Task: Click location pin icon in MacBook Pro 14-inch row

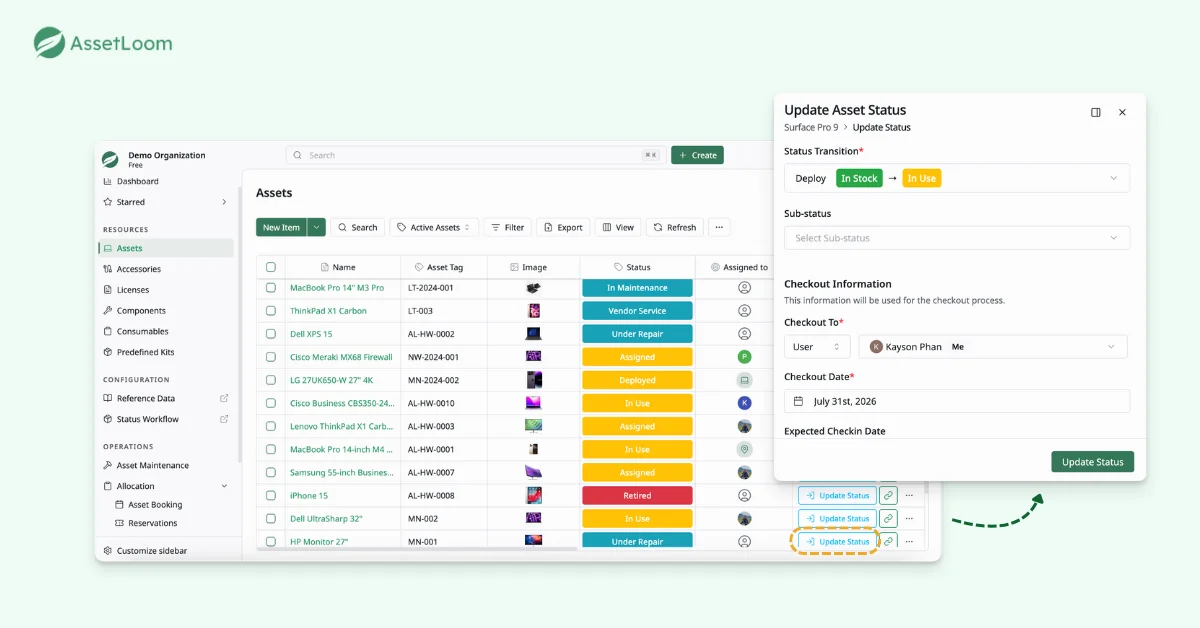Action: (744, 450)
